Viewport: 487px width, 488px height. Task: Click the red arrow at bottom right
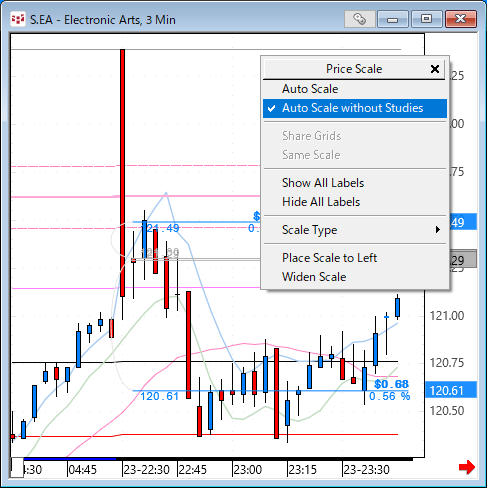coord(467,467)
